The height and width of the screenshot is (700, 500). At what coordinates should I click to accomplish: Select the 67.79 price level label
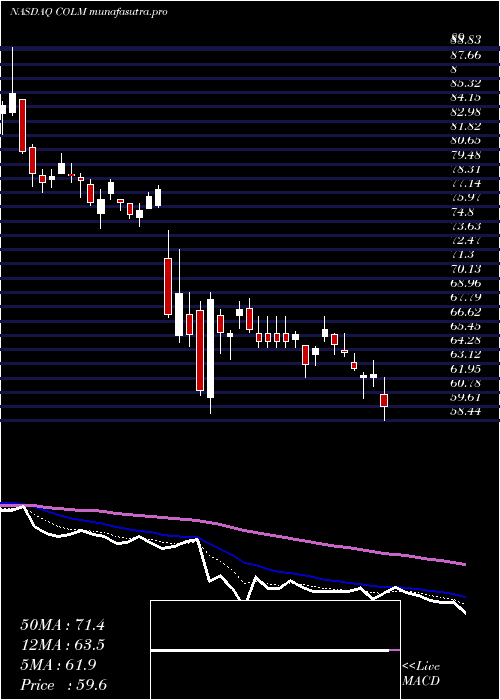[466, 298]
